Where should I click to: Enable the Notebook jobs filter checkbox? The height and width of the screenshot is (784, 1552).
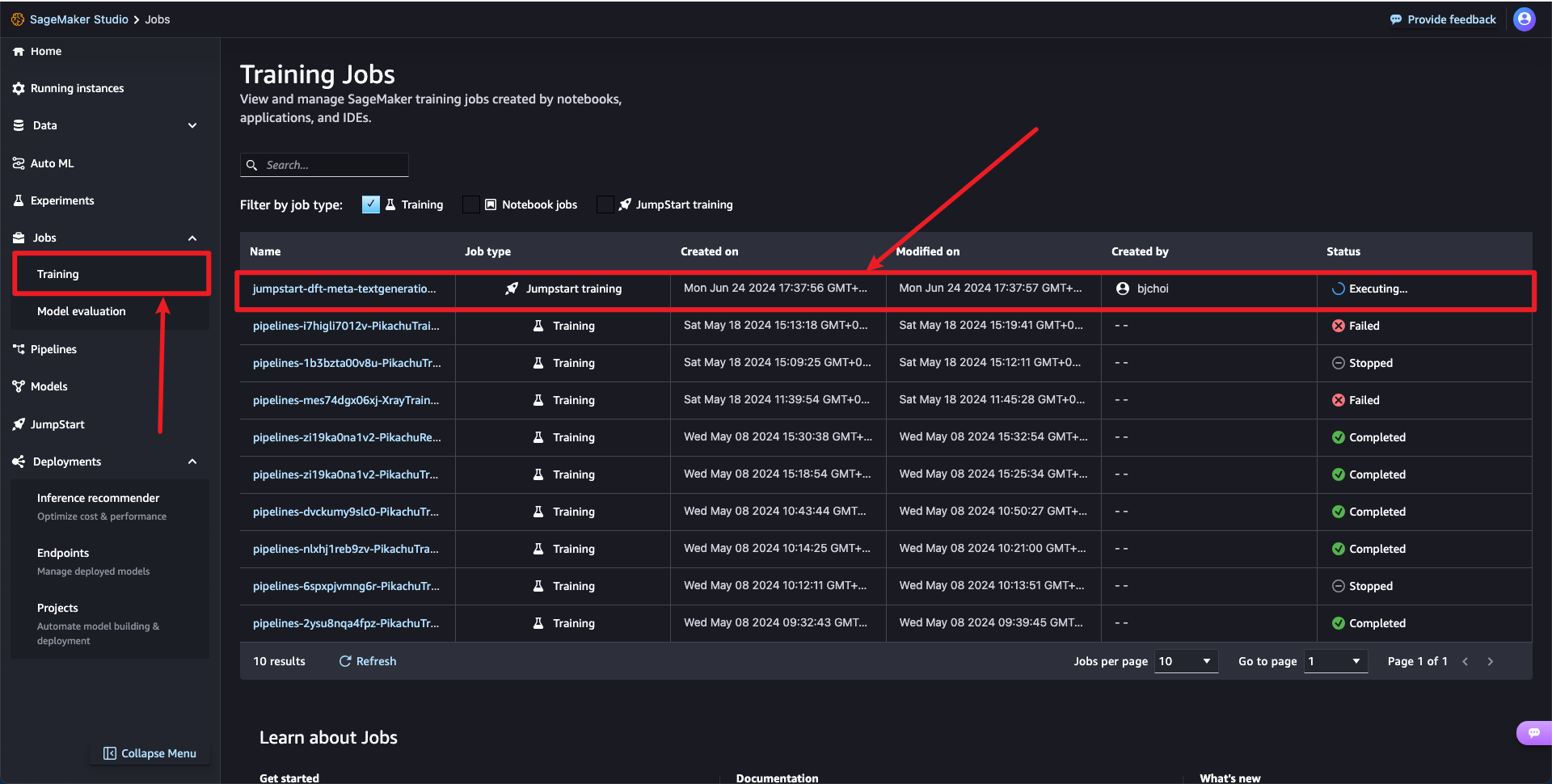coord(470,204)
